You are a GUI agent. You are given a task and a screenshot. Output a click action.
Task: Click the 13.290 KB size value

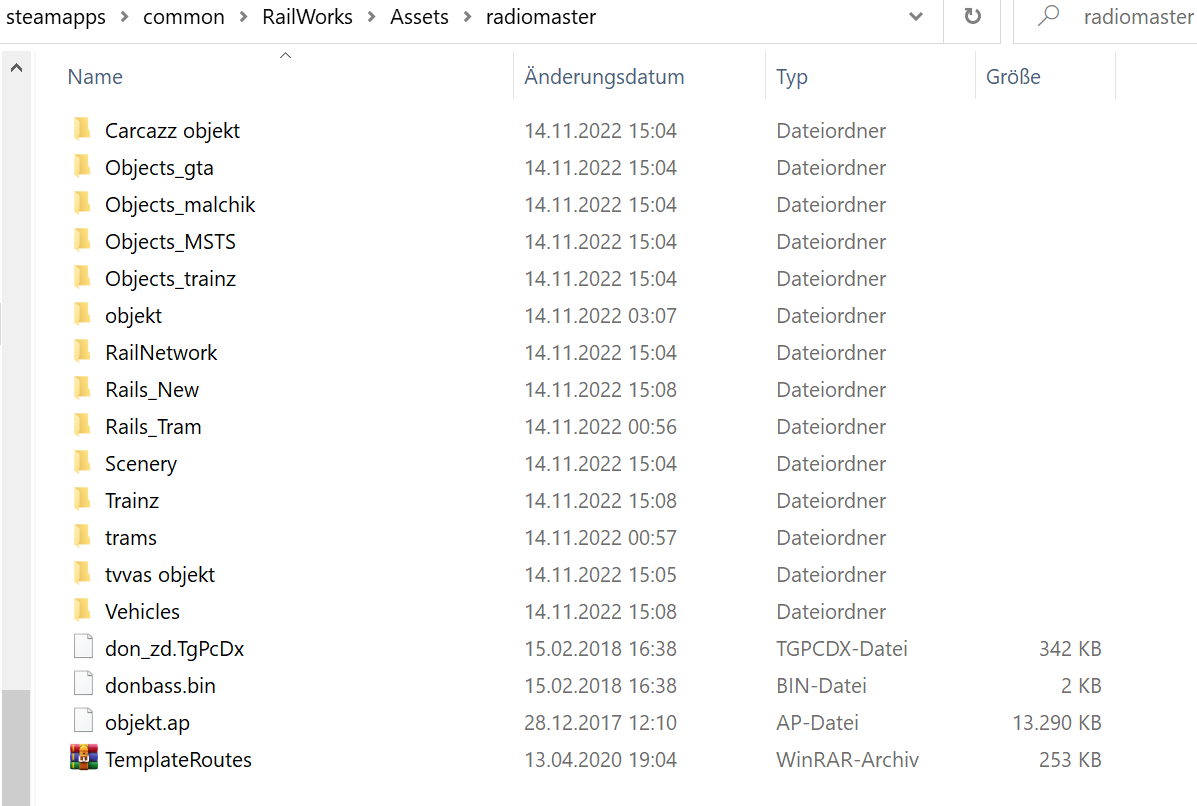coord(1057,723)
